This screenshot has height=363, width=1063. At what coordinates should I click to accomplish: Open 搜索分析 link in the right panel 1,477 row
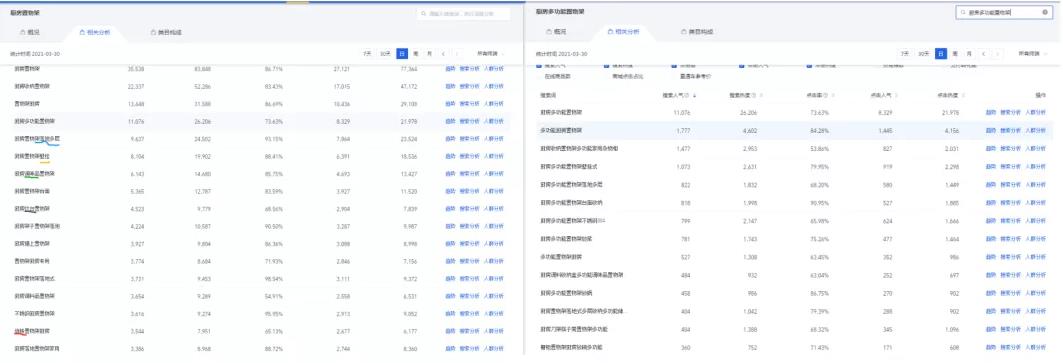point(1011,148)
